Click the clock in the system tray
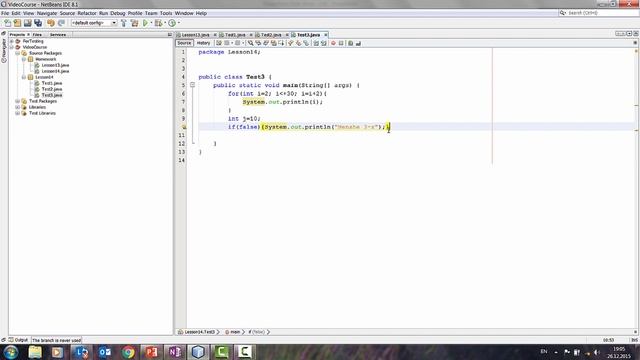Screen dimensions: 640x360 (x=619, y=352)
